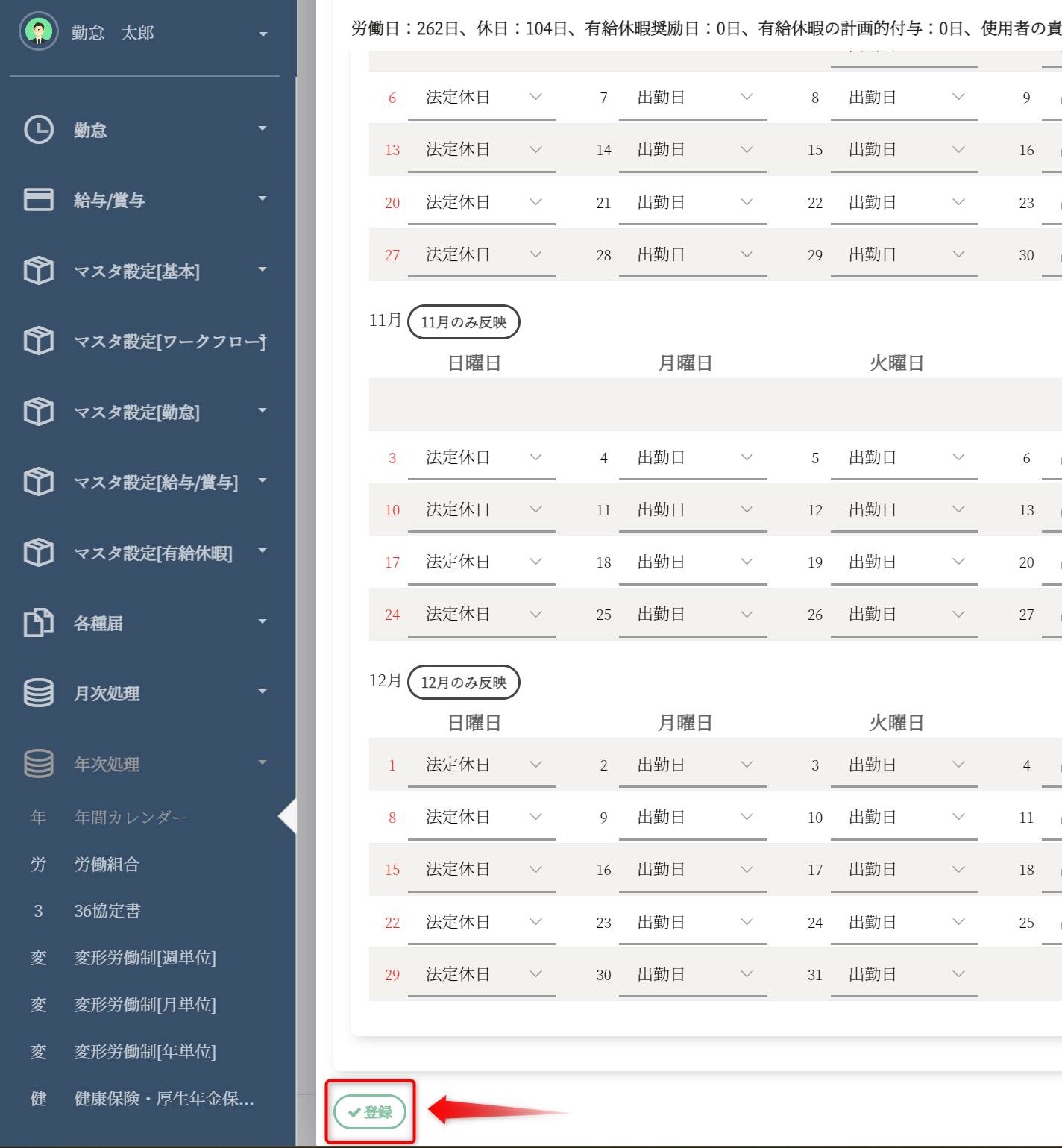Open 36協定書 menu item
Viewport: 1062px width, 1148px height.
(x=107, y=911)
